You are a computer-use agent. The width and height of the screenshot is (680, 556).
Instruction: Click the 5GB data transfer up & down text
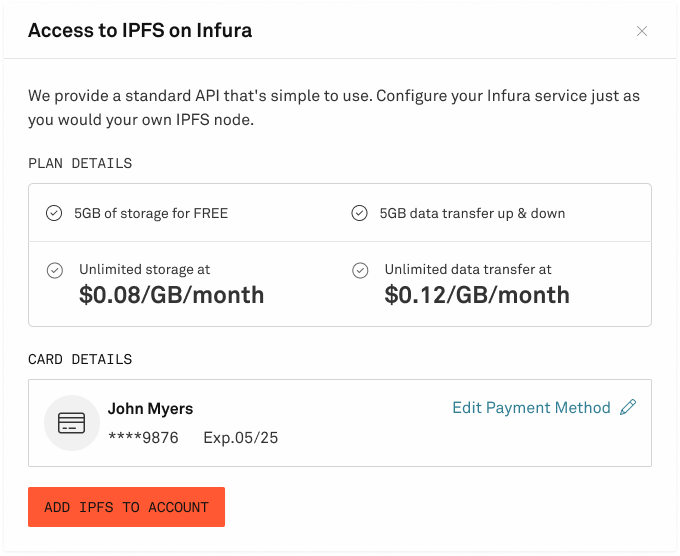(472, 213)
